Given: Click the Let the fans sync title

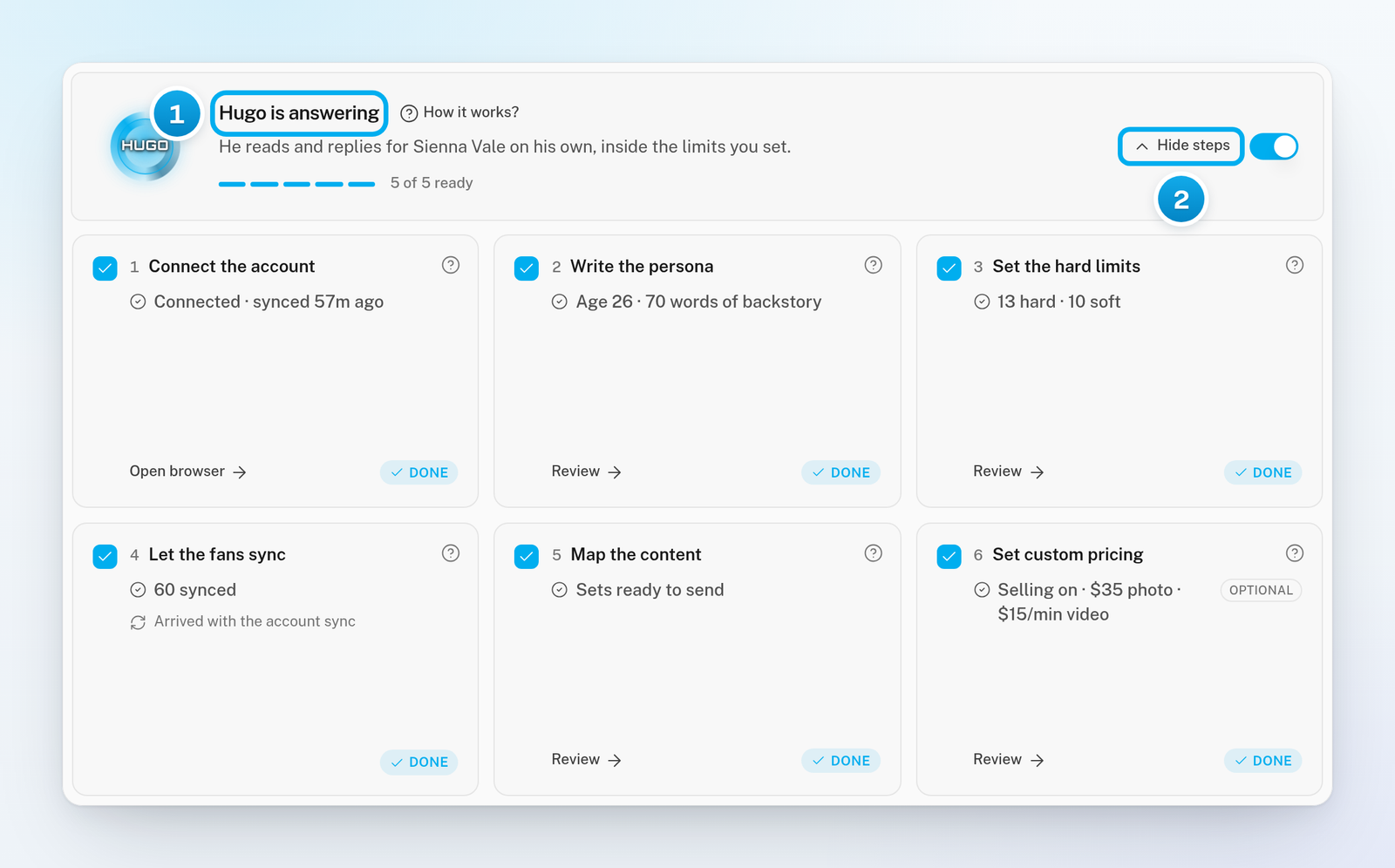Looking at the screenshot, I should [217, 555].
